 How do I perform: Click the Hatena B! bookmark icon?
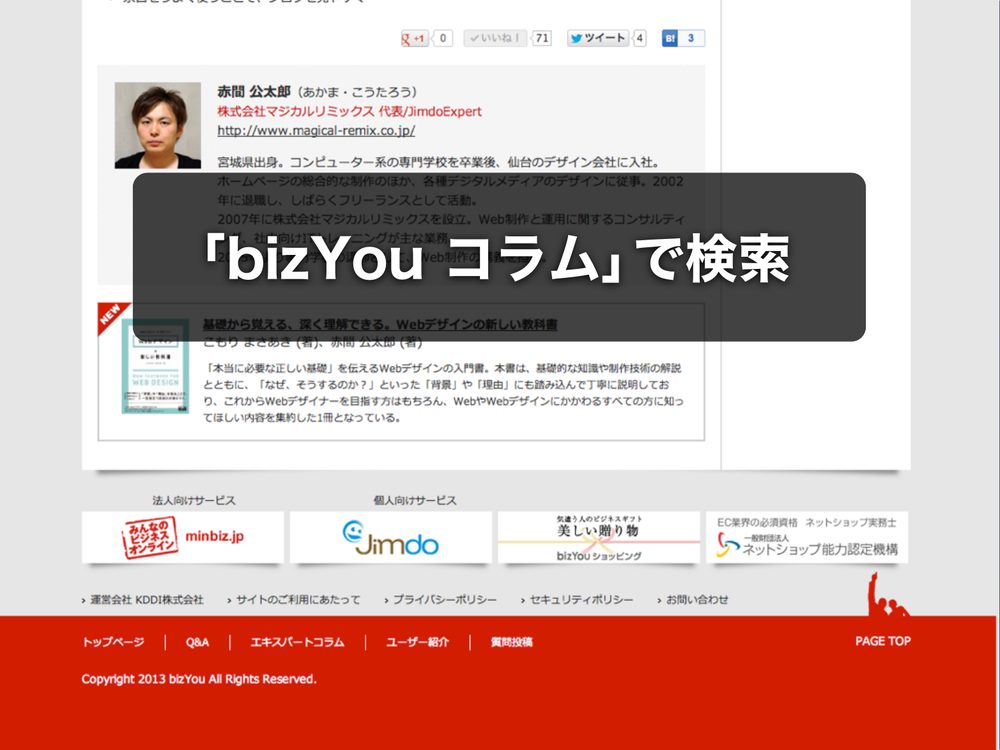pyautogui.click(x=670, y=38)
